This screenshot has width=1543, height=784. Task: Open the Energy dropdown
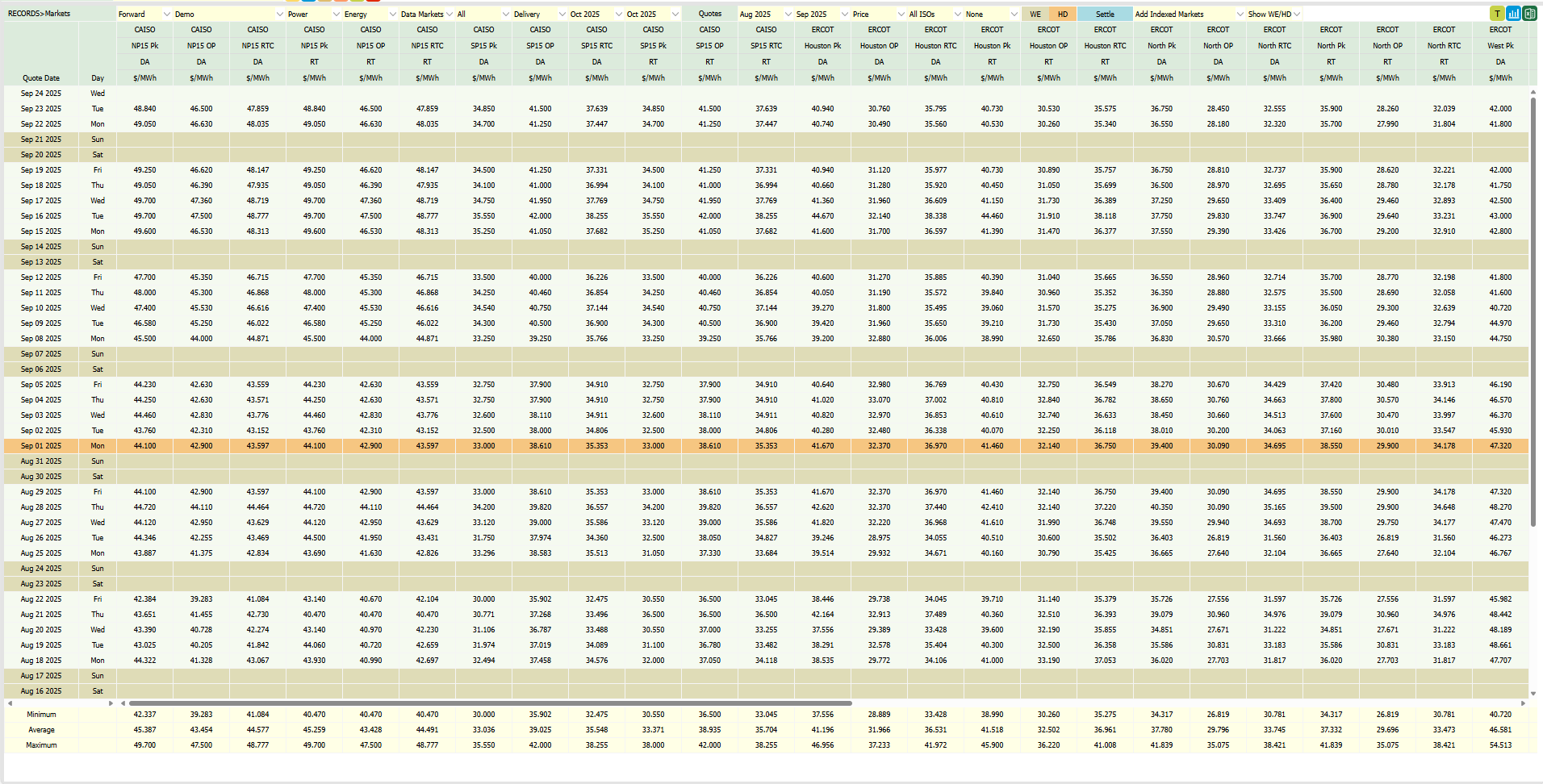[370, 14]
